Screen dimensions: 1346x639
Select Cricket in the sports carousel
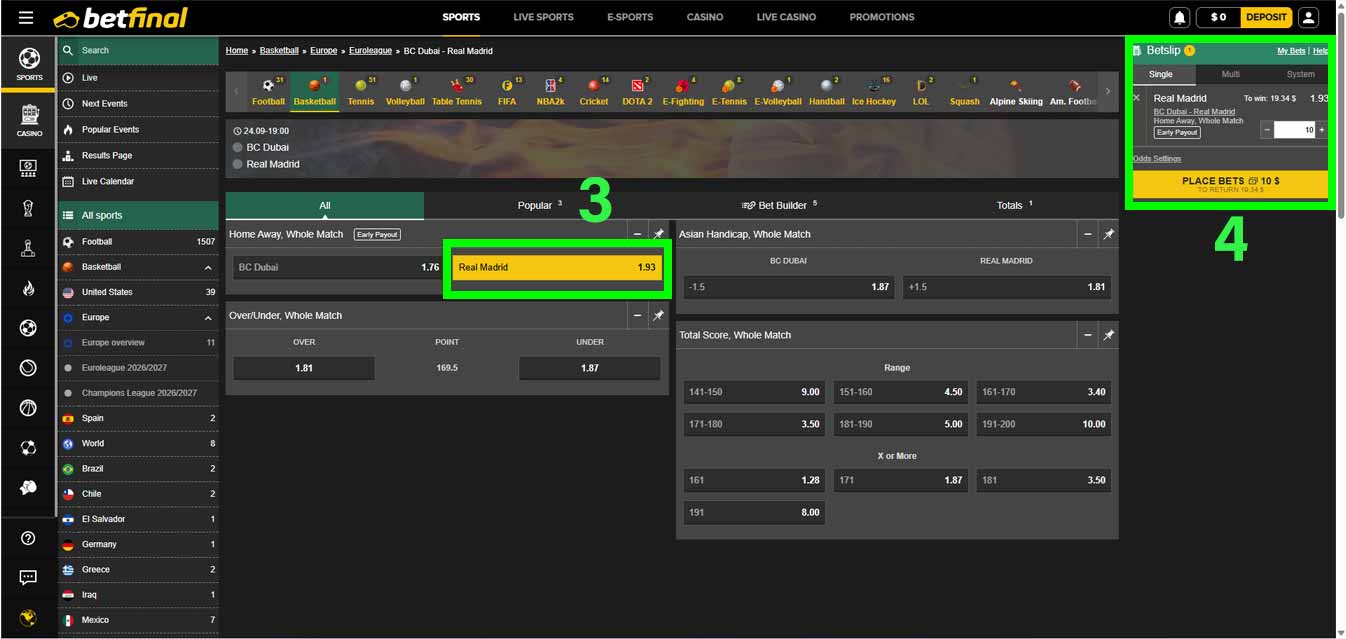pos(594,92)
